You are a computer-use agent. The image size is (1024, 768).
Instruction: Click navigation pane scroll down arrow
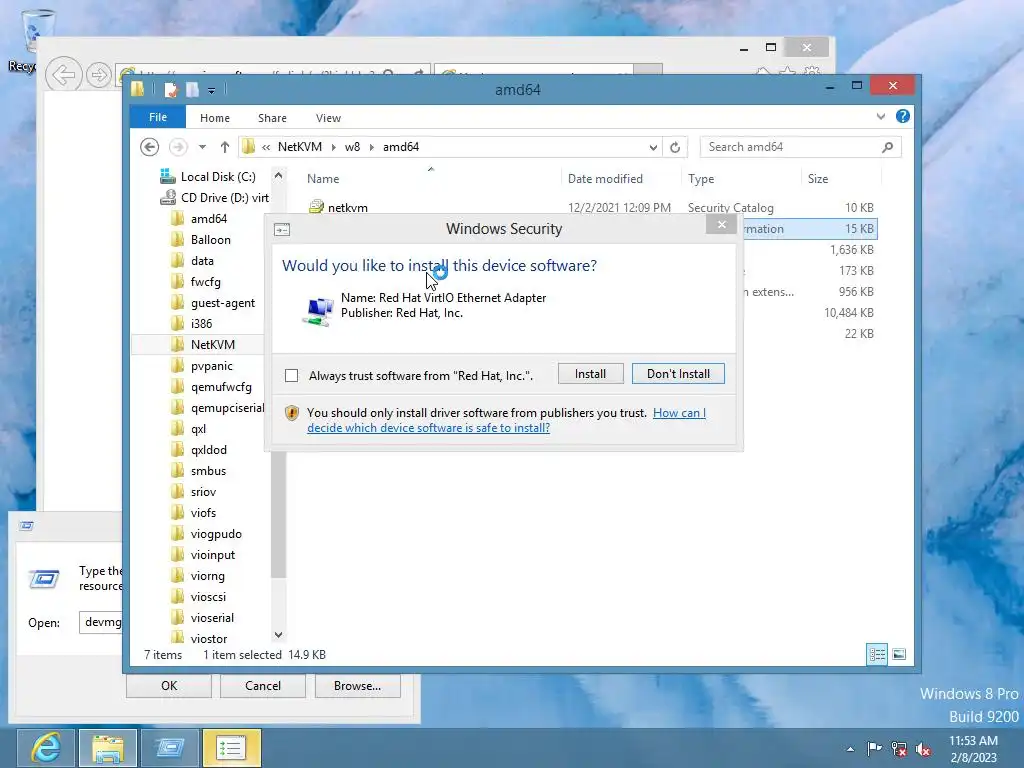278,635
